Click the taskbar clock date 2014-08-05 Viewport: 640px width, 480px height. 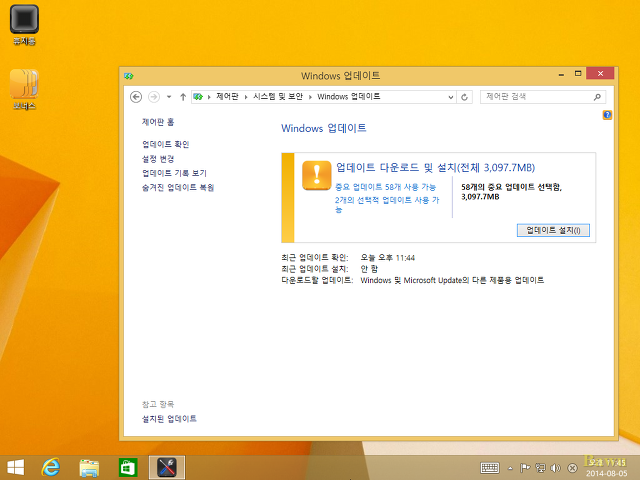click(x=607, y=473)
